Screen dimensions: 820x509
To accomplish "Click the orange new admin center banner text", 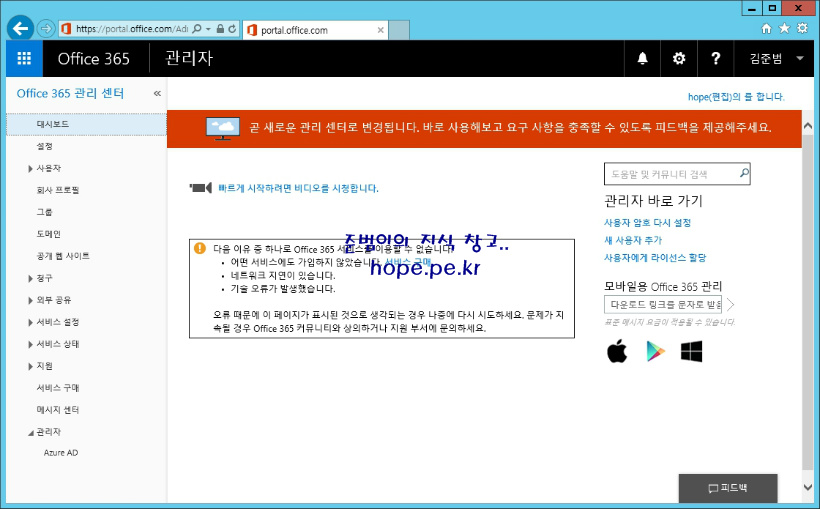I will [x=510, y=127].
